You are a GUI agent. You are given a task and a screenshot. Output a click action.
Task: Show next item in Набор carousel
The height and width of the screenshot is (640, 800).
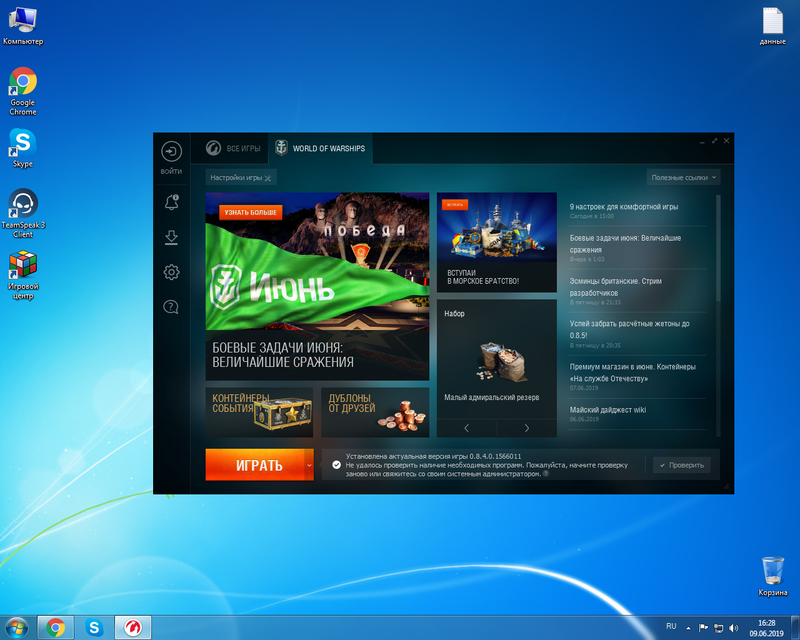pyautogui.click(x=527, y=428)
